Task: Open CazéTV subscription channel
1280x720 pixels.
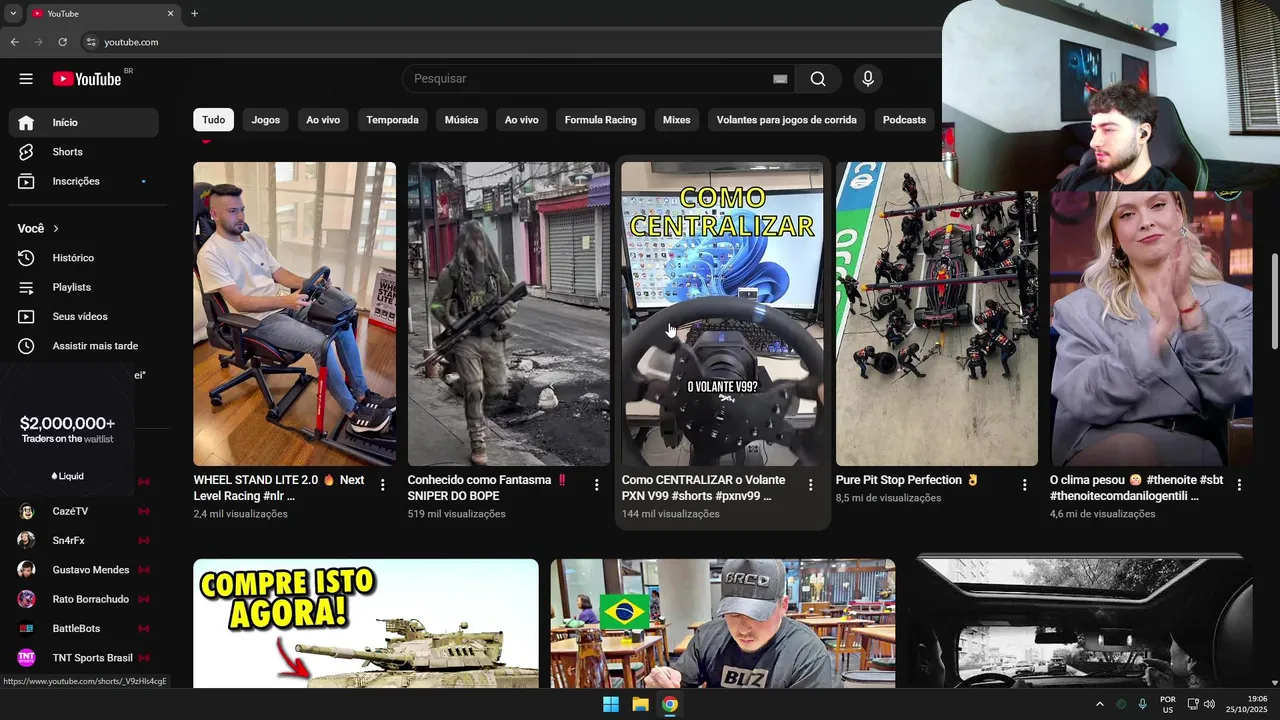Action: tap(84, 511)
